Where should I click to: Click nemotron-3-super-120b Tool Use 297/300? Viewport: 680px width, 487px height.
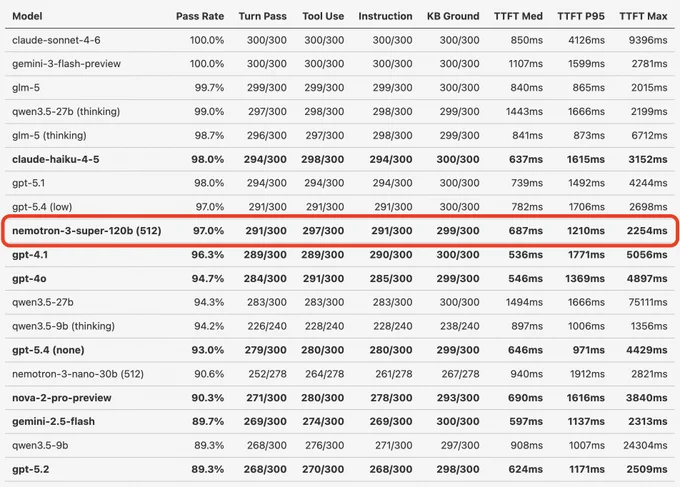(x=323, y=231)
